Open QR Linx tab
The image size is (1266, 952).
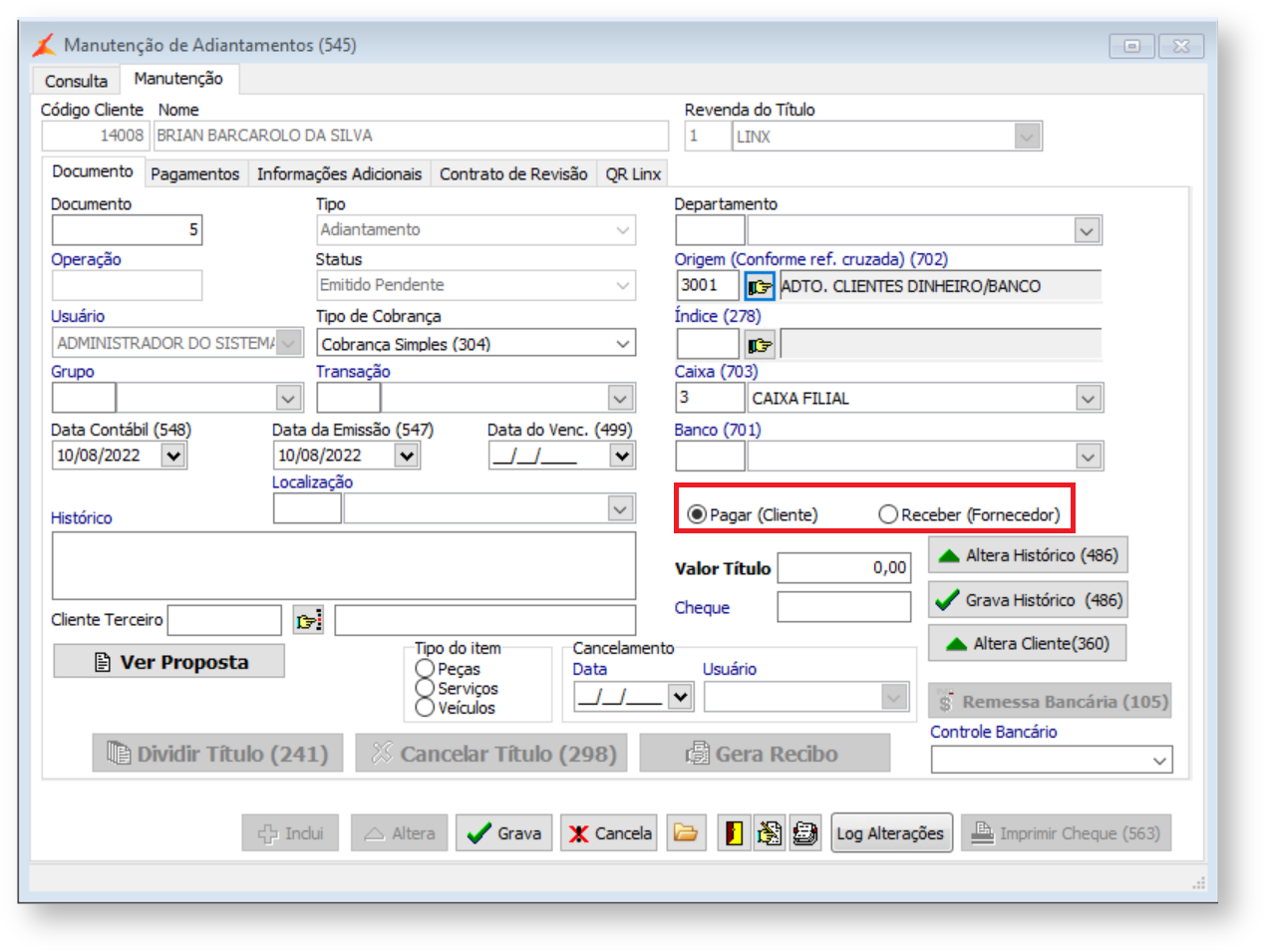coord(633,173)
